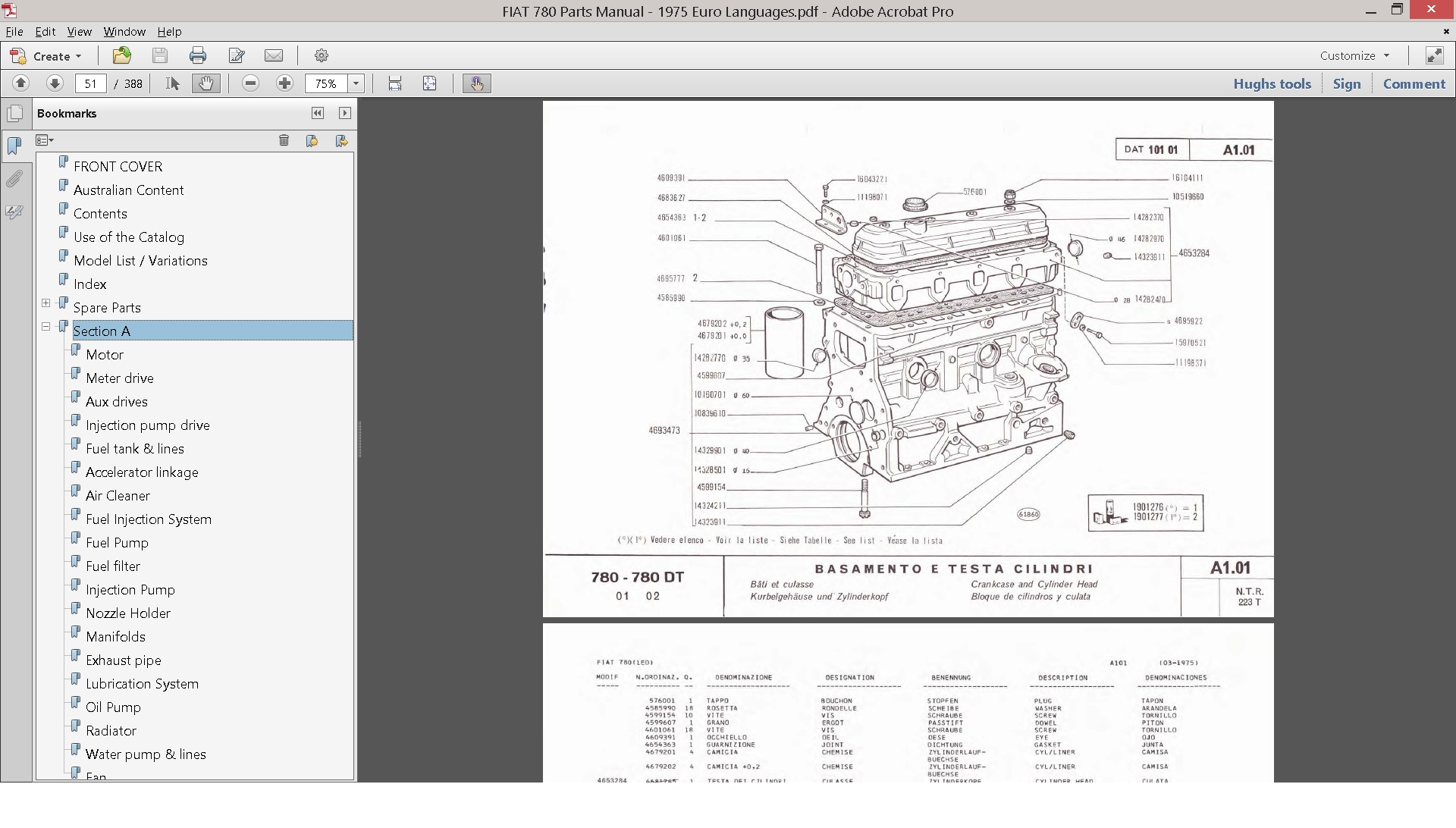Click the Create PDF icon

(x=17, y=55)
